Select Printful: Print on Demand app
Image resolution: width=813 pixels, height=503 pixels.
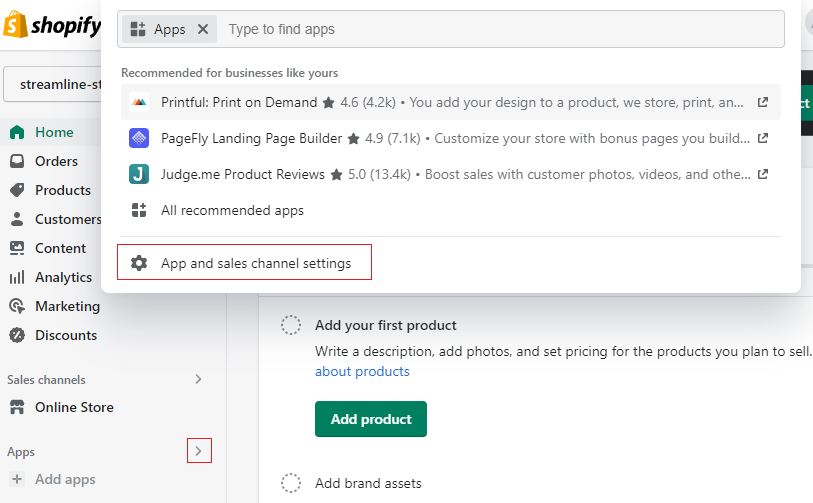point(240,102)
